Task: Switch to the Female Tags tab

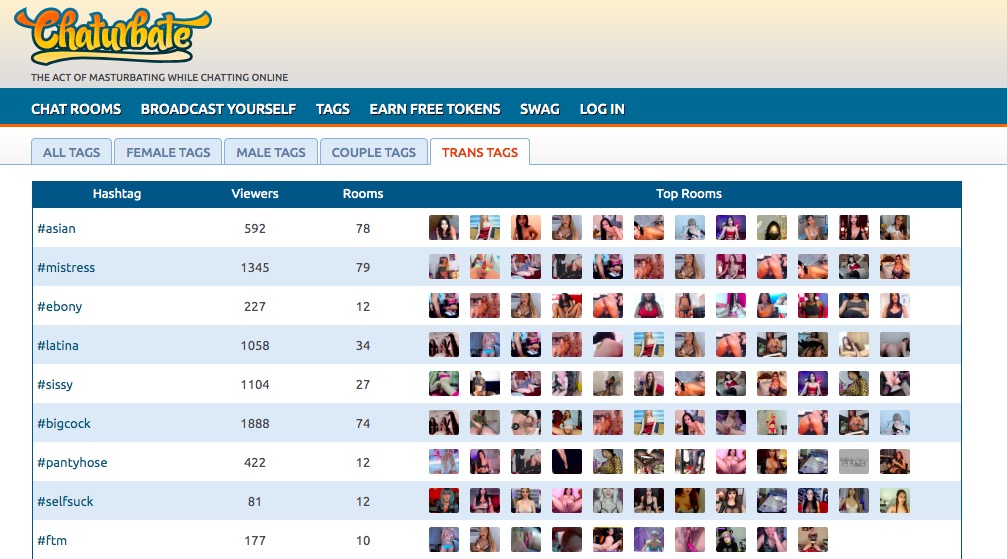Action: [x=168, y=152]
